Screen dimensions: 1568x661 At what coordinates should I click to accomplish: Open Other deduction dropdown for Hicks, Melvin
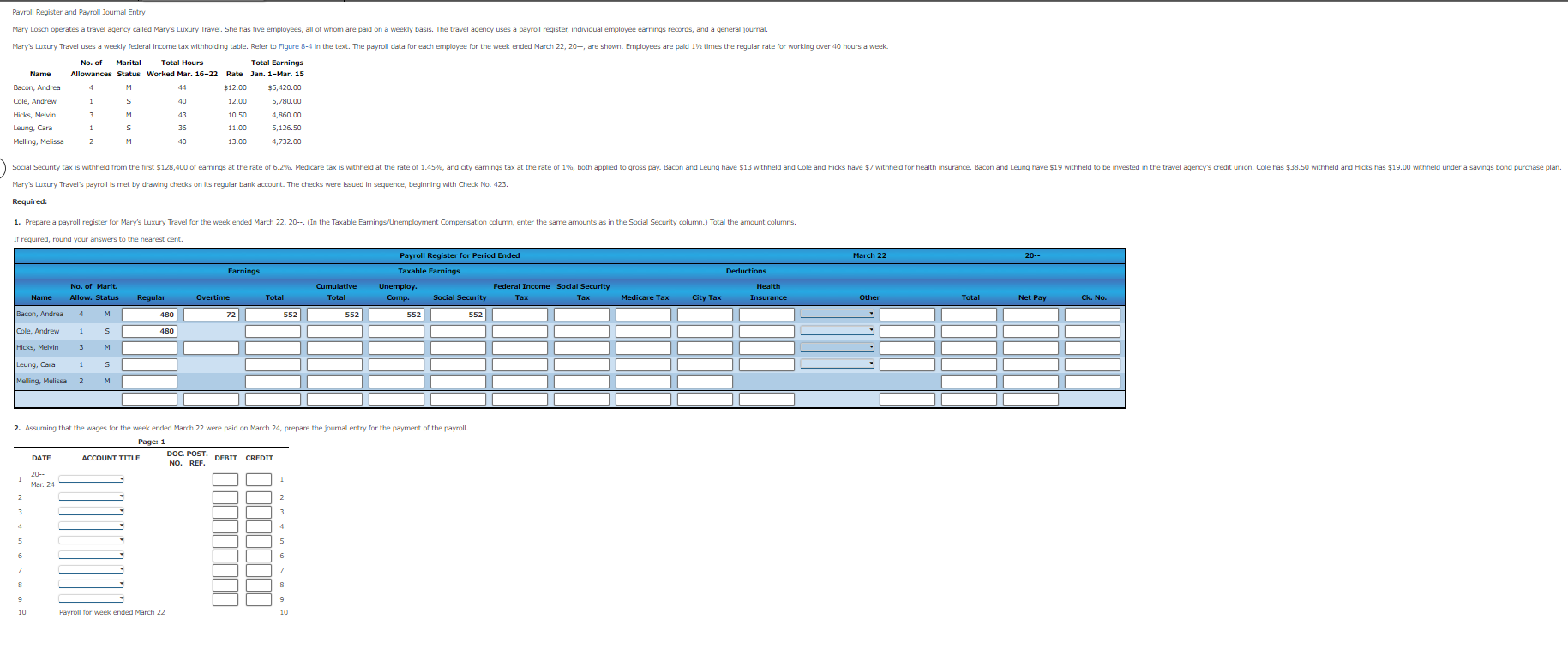(x=837, y=347)
